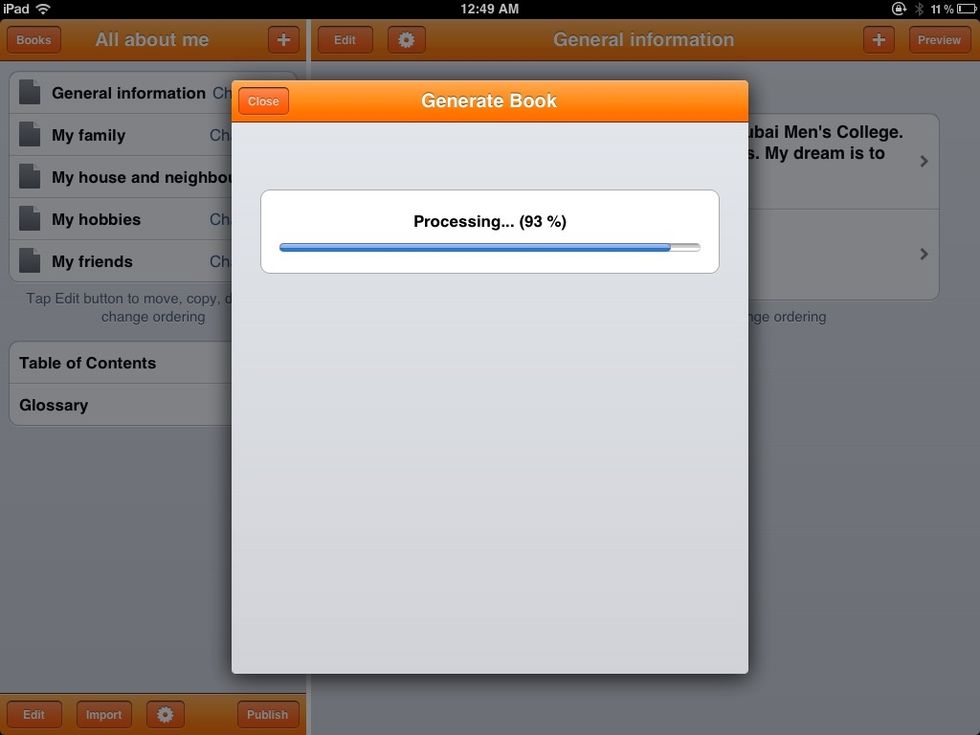Tap the My family chapter page icon
Image resolution: width=980 pixels, height=735 pixels.
29,134
